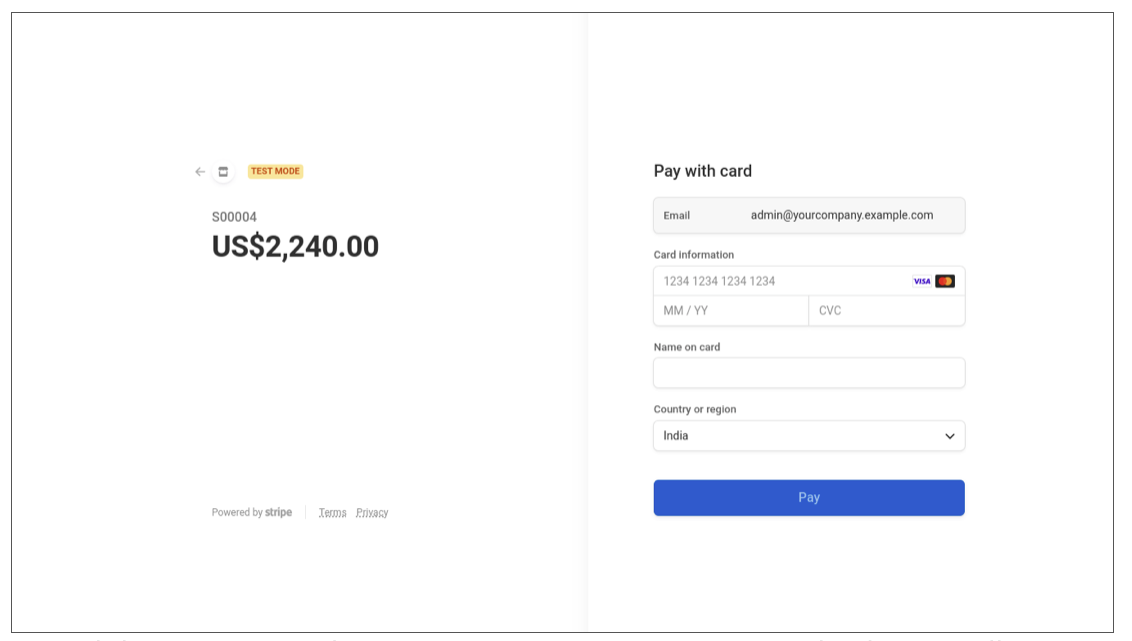The width and height of the screenshot is (1132, 641).
Task: Click the Name on card label
Action: [x=686, y=347]
